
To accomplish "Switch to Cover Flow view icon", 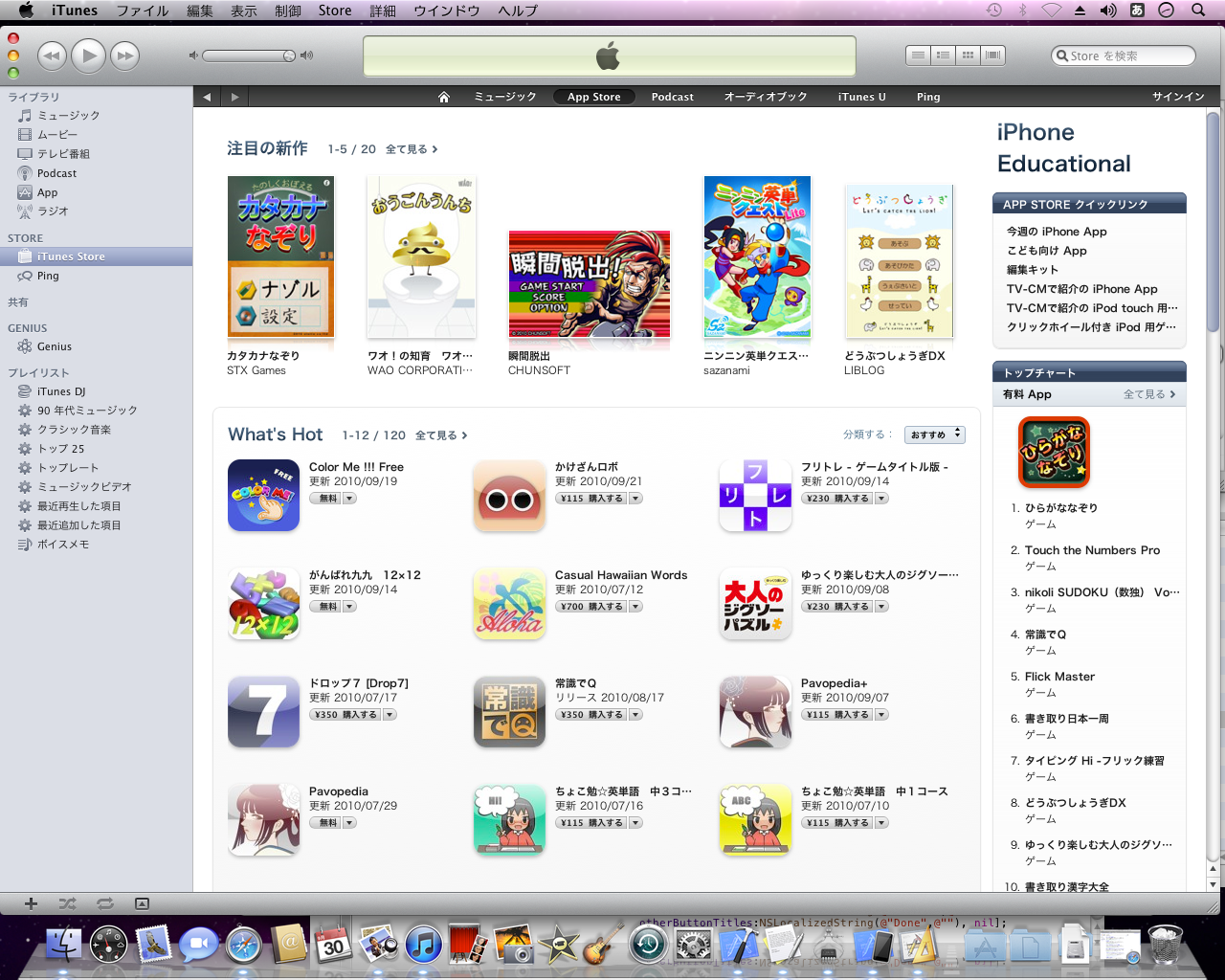I will pos(992,56).
